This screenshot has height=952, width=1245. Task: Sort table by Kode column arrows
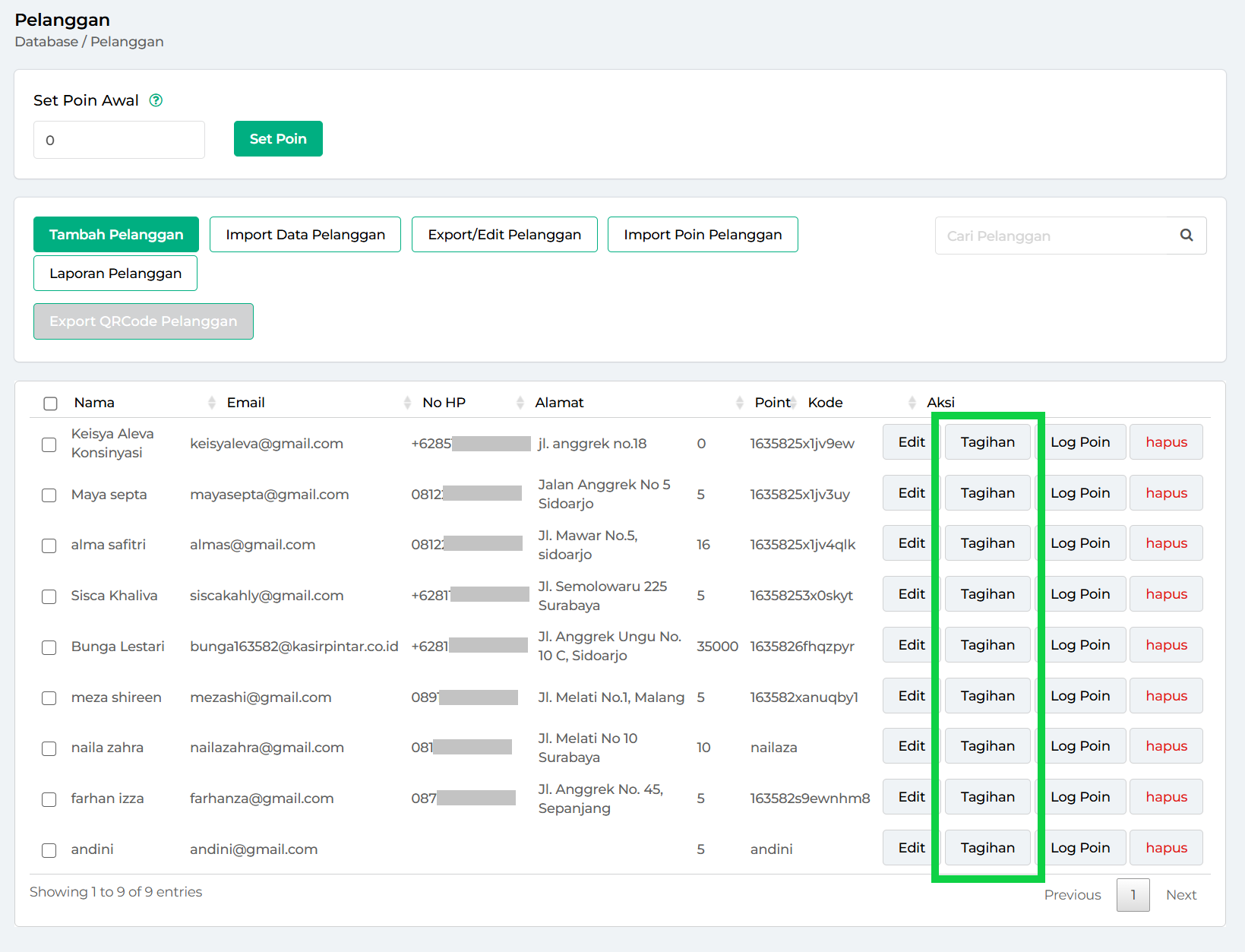[912, 403]
